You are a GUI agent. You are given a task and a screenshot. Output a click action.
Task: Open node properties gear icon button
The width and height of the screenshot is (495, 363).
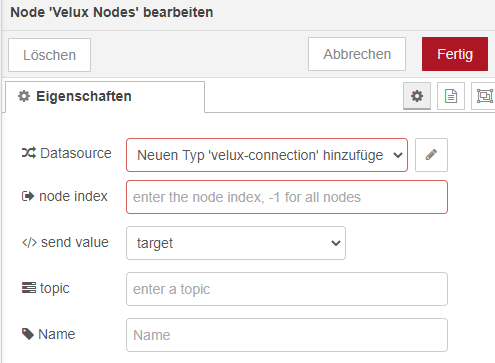pyautogui.click(x=417, y=96)
